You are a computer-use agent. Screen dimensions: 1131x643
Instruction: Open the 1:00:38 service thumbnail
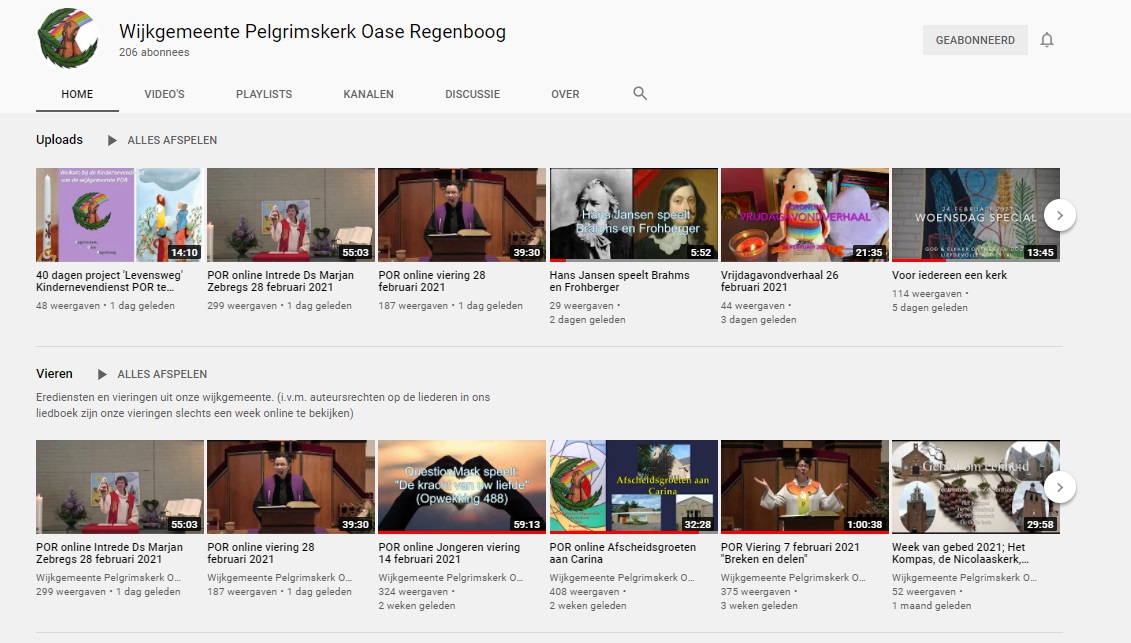pyautogui.click(x=804, y=487)
